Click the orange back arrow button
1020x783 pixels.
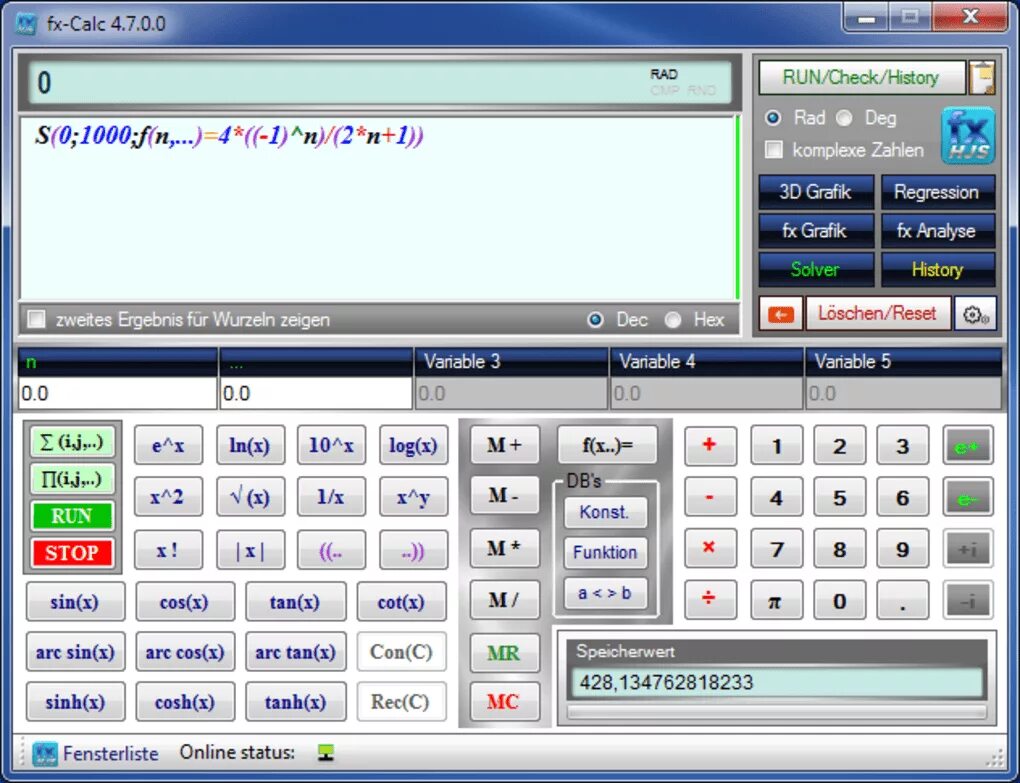781,315
